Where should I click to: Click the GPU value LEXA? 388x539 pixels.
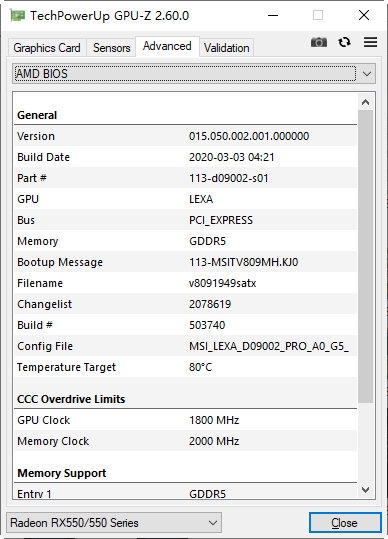coord(201,199)
